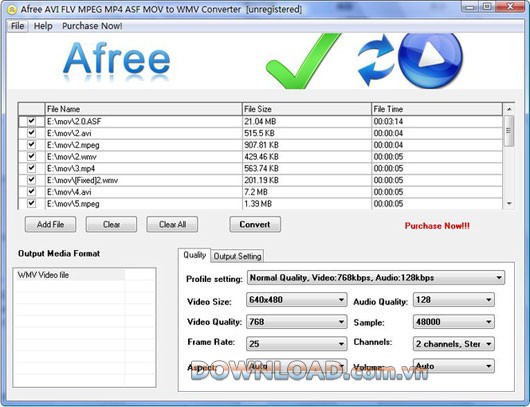Viewport: 530px width, 407px height.
Task: Sort by the File Time column header
Action: pyautogui.click(x=437, y=109)
